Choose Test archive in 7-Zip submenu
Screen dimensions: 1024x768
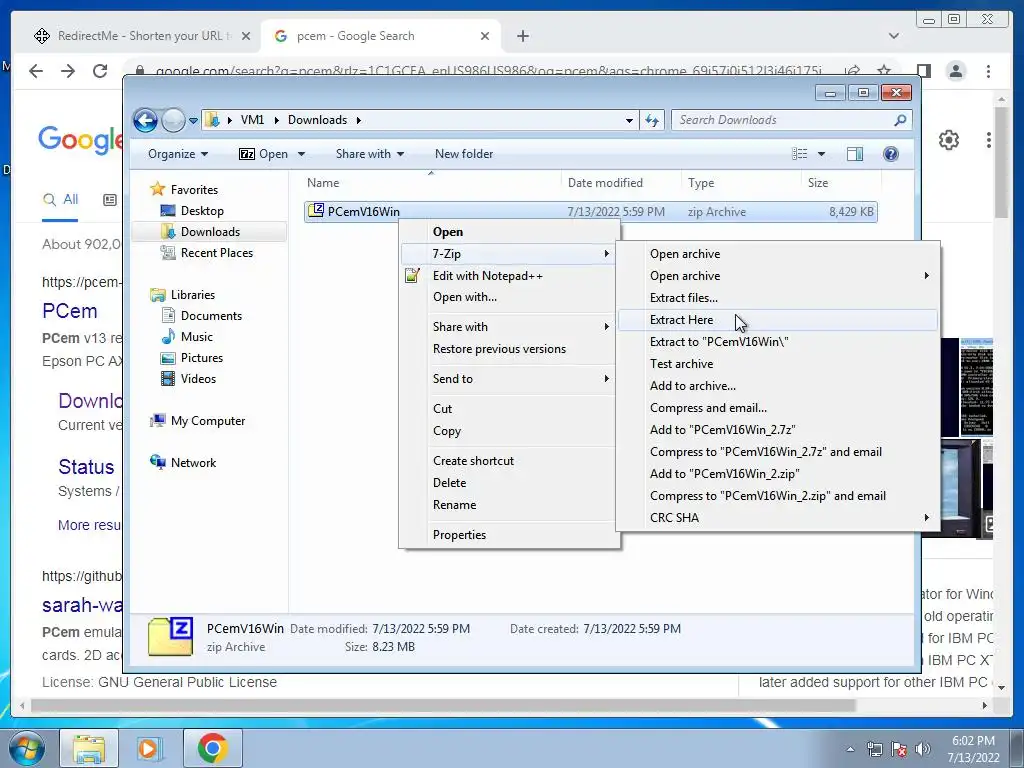(x=778, y=364)
